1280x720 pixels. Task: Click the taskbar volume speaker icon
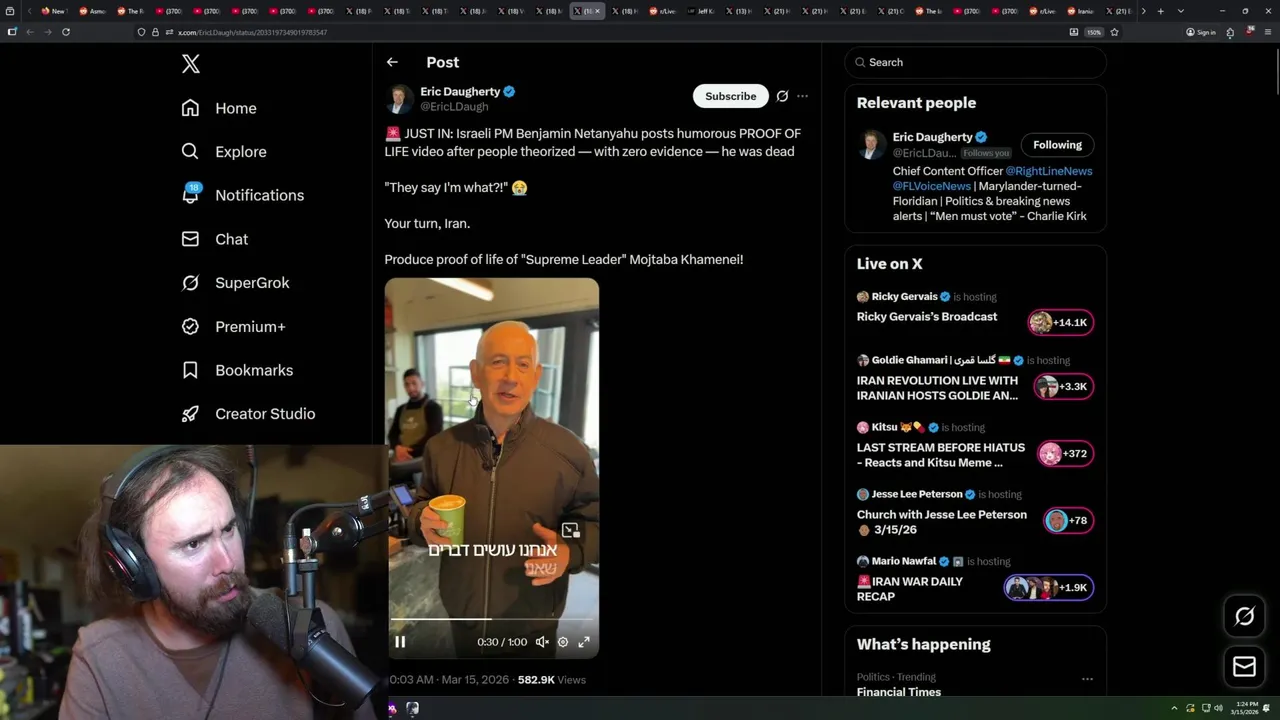pos(1218,708)
